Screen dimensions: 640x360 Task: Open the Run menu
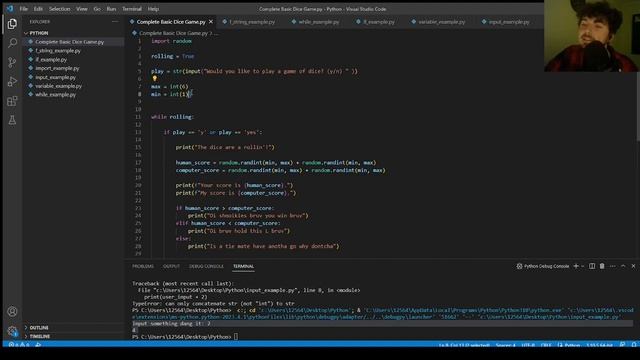point(111,9)
